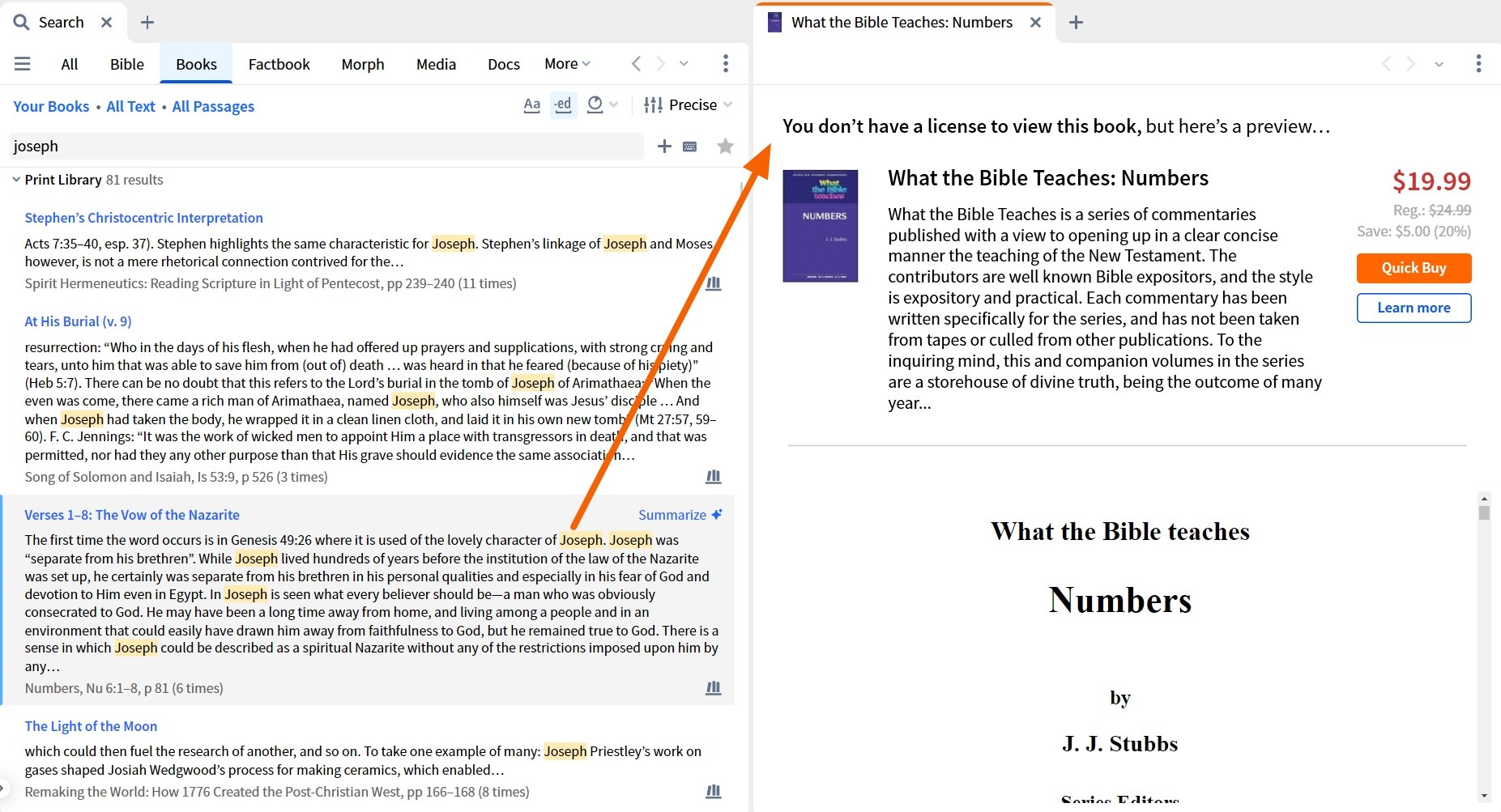Click the Numbers book cover thumbnail
The width and height of the screenshot is (1501, 812).
(x=820, y=226)
